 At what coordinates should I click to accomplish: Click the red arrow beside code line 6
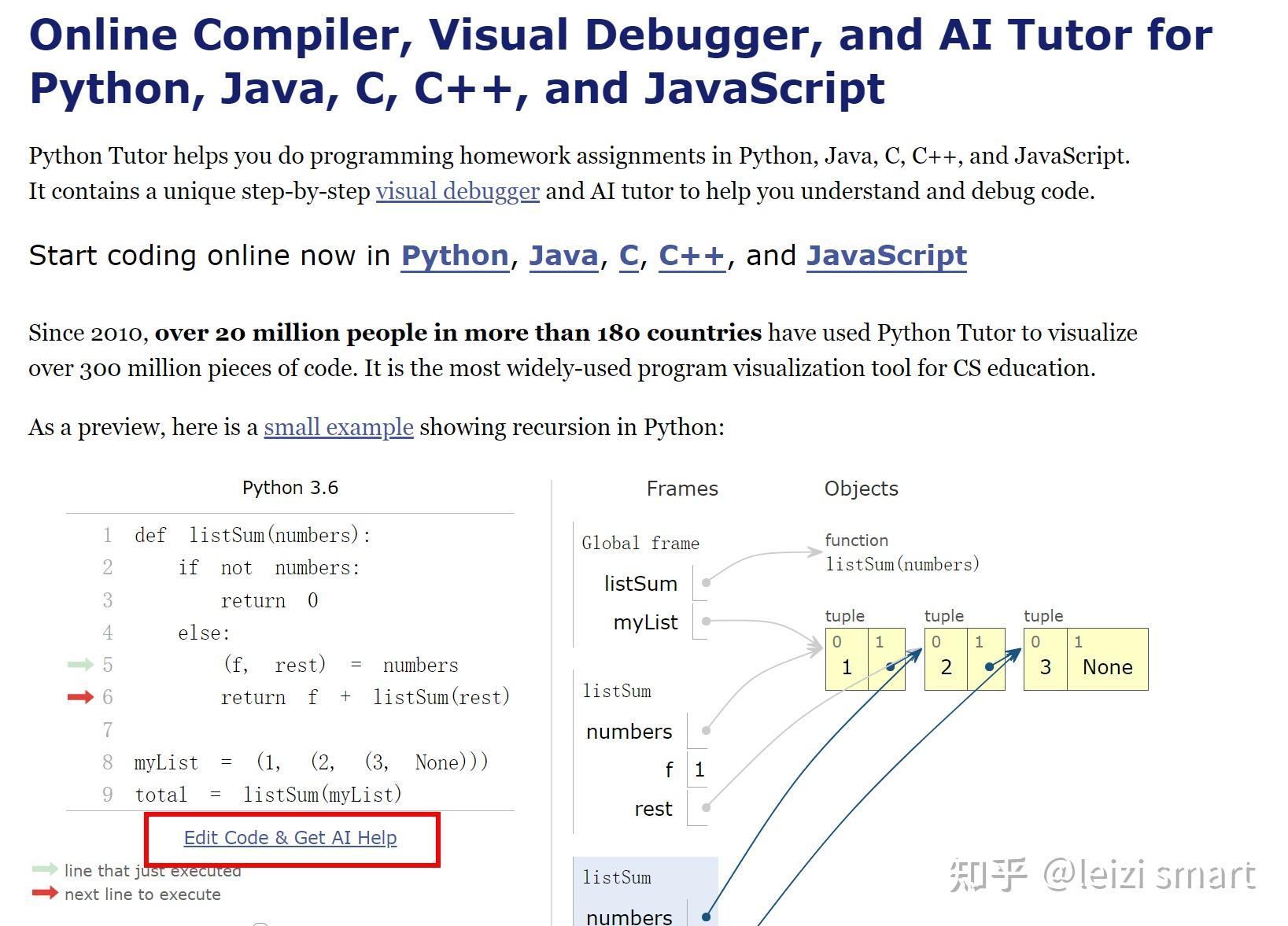pyautogui.click(x=80, y=697)
